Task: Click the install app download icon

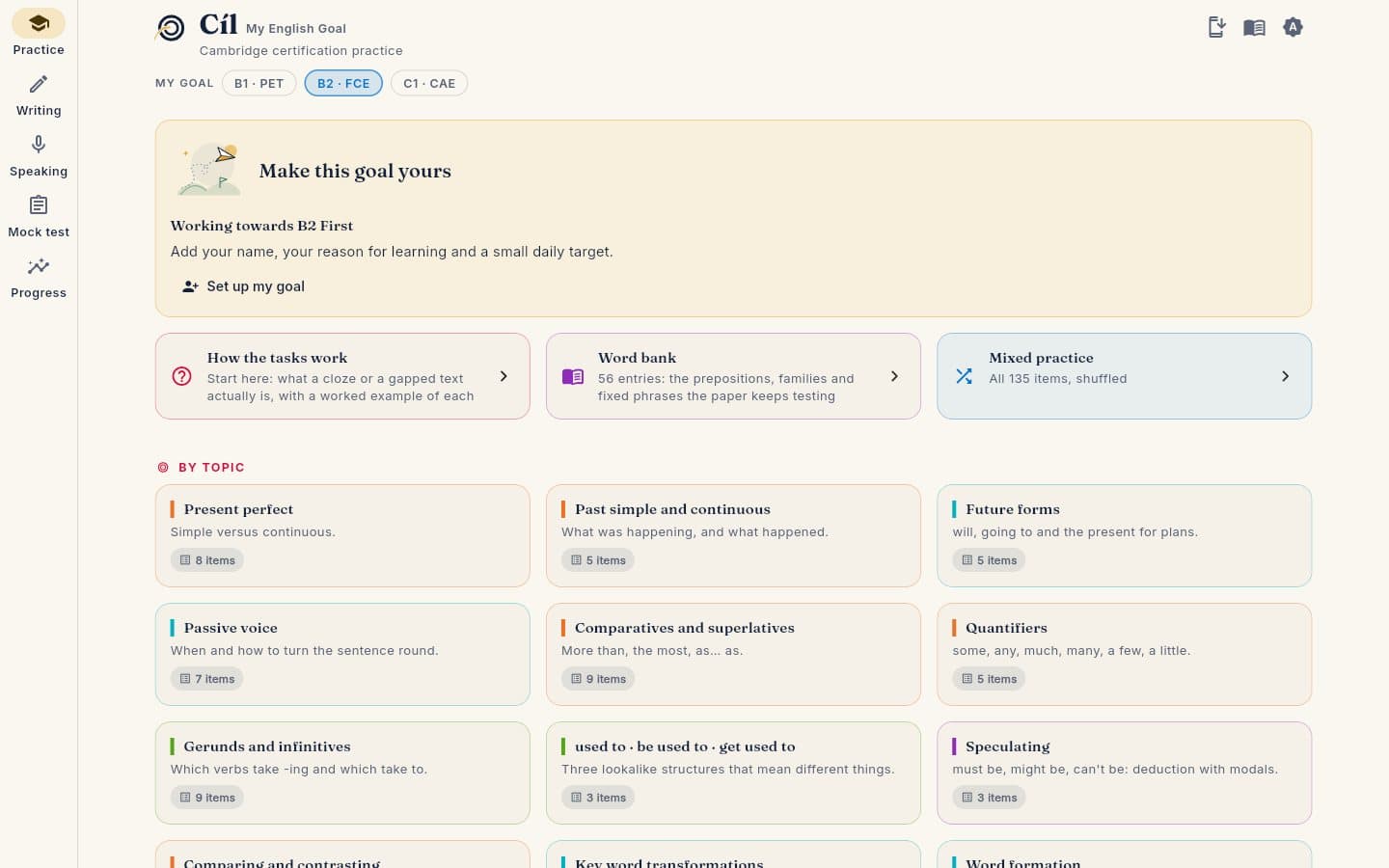Action: point(1216,27)
